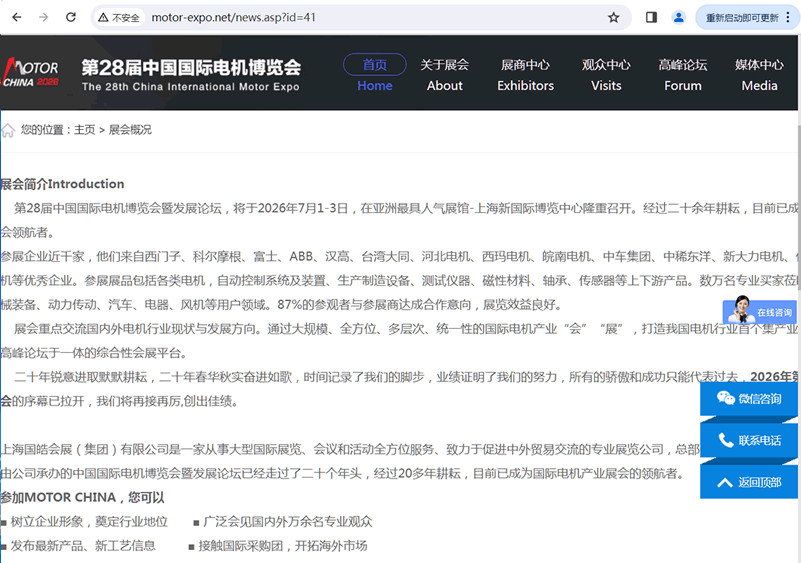The image size is (801, 563).
Task: Bookmark this page with star icon
Action: pyautogui.click(x=613, y=17)
